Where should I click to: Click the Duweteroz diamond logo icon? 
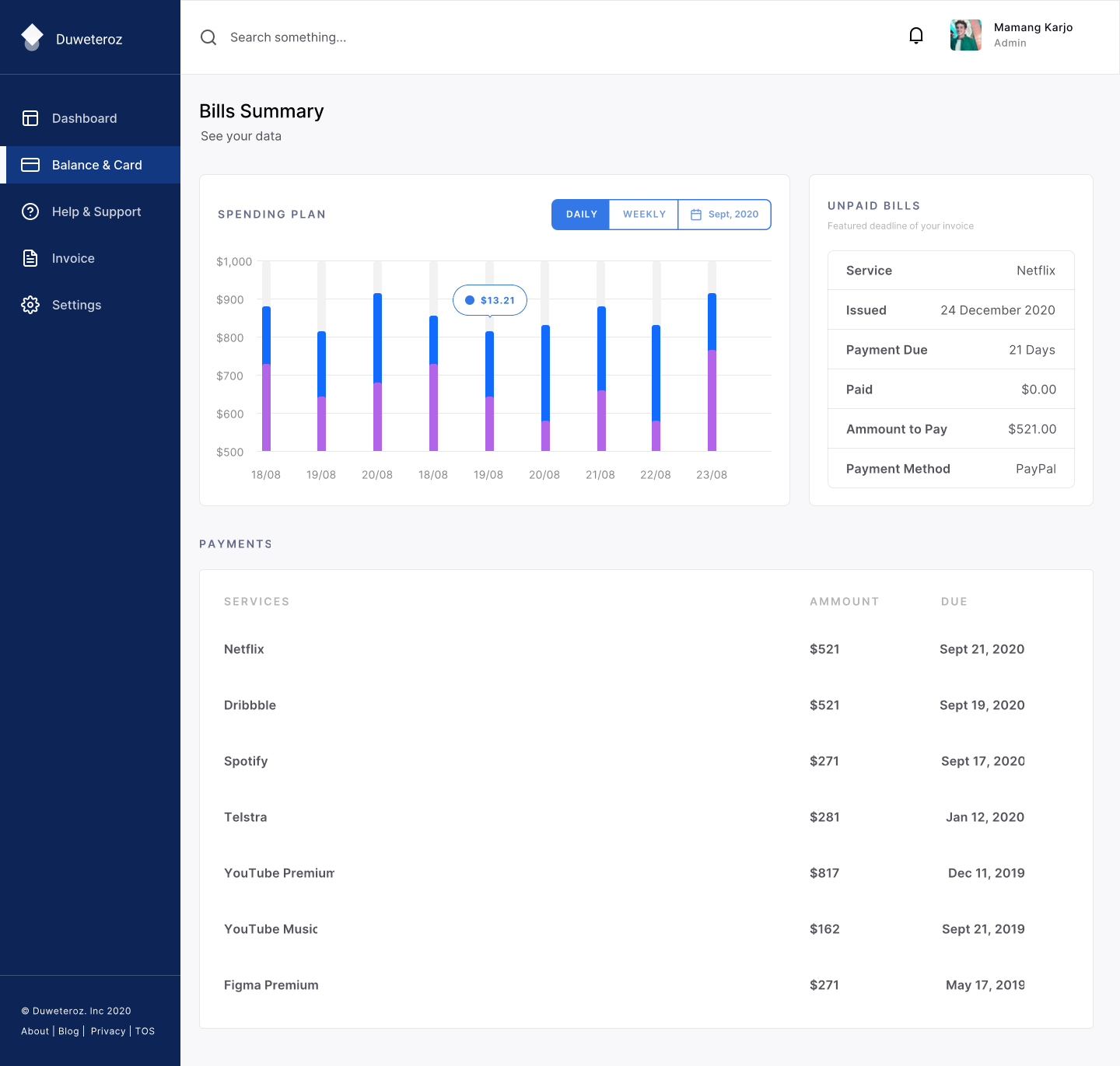coord(32,37)
